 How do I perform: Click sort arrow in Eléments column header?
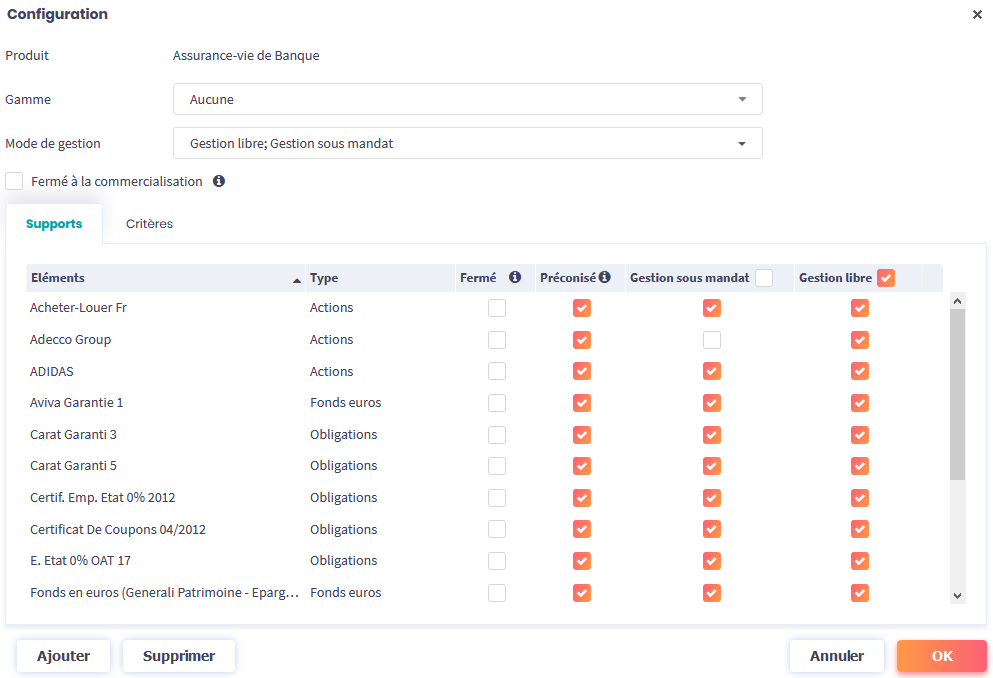point(296,281)
